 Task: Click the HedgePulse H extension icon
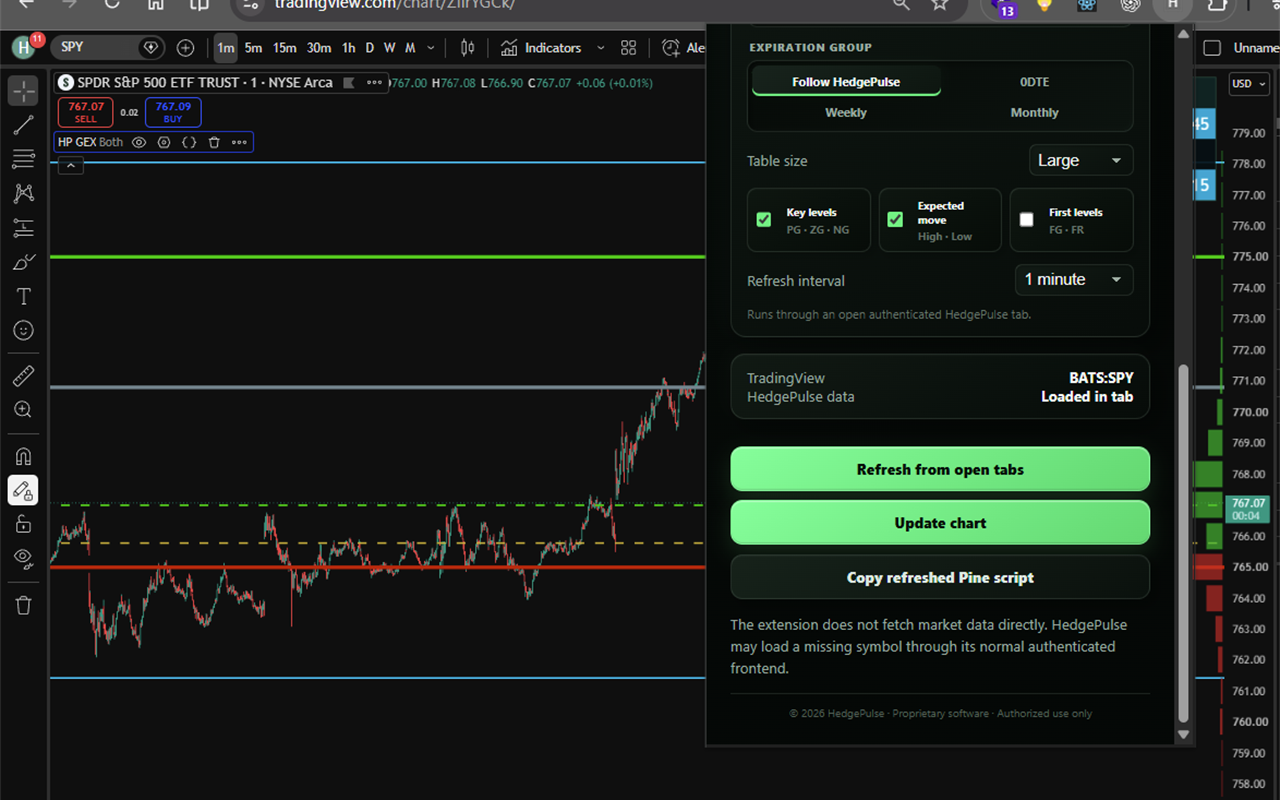[x=1172, y=4]
